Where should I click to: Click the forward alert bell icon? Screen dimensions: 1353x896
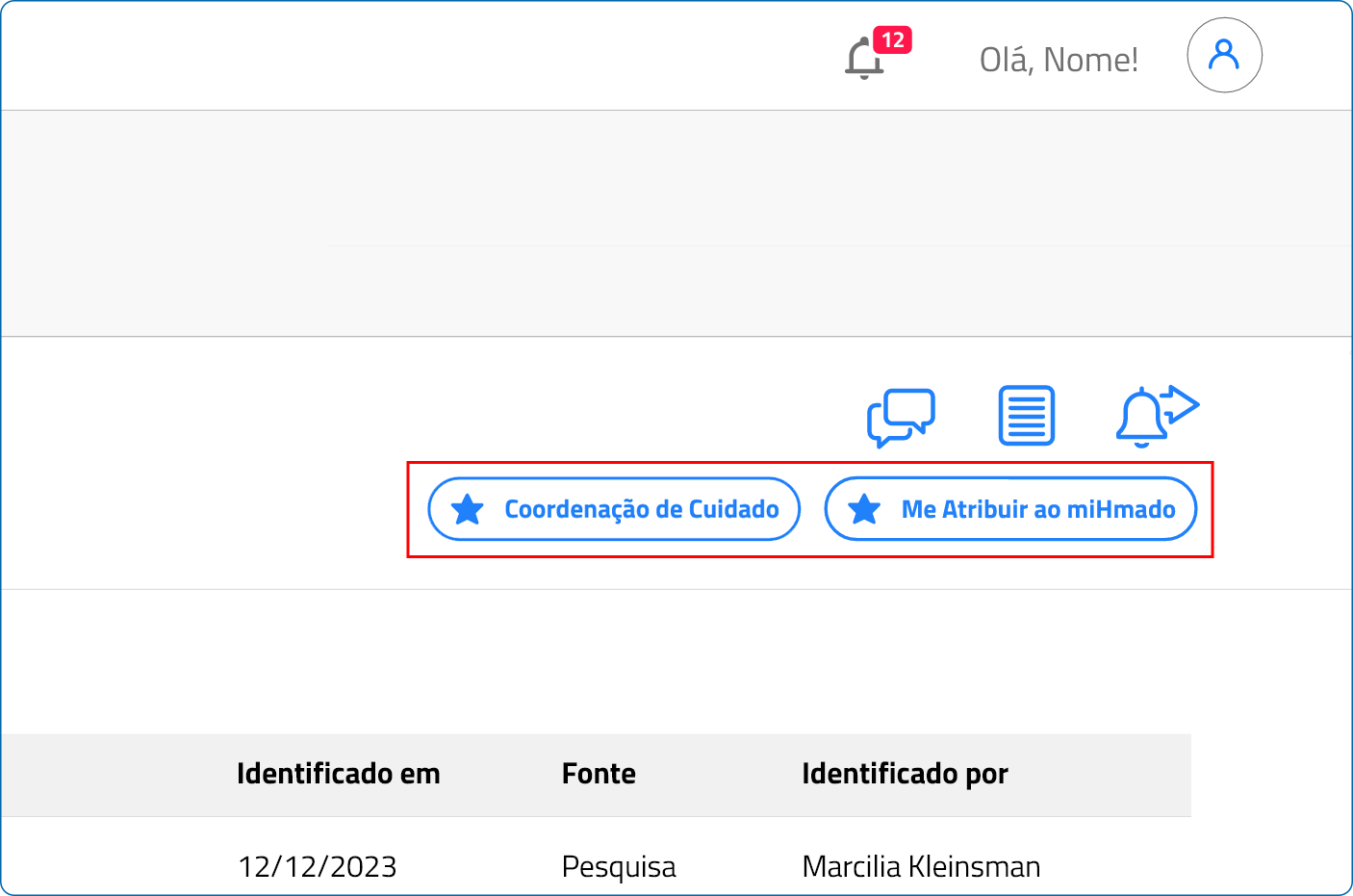click(x=1157, y=416)
